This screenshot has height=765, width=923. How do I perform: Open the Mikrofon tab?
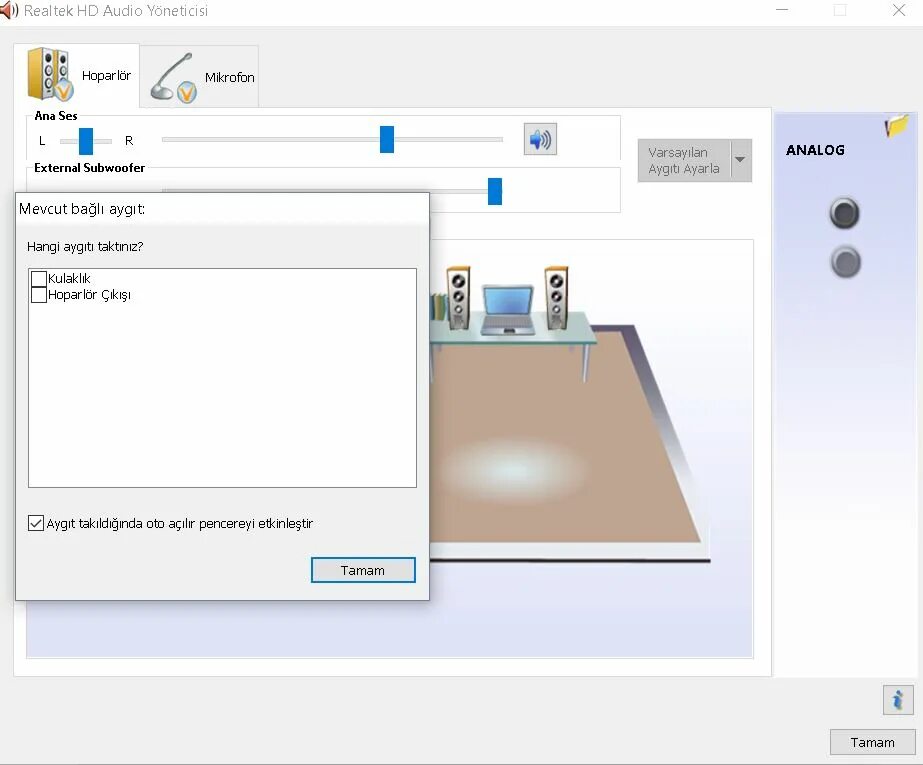coord(199,76)
